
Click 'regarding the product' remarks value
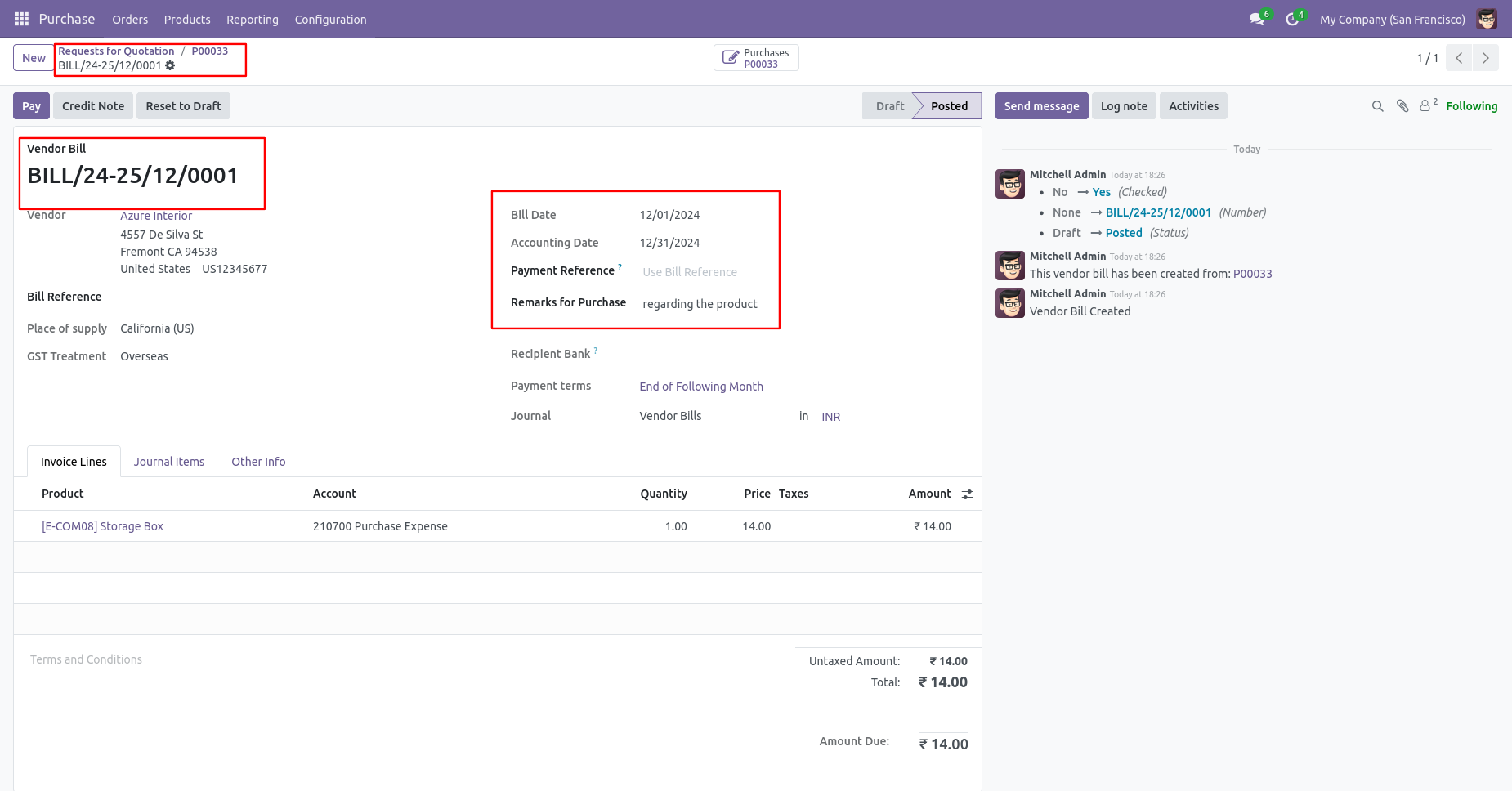(700, 304)
